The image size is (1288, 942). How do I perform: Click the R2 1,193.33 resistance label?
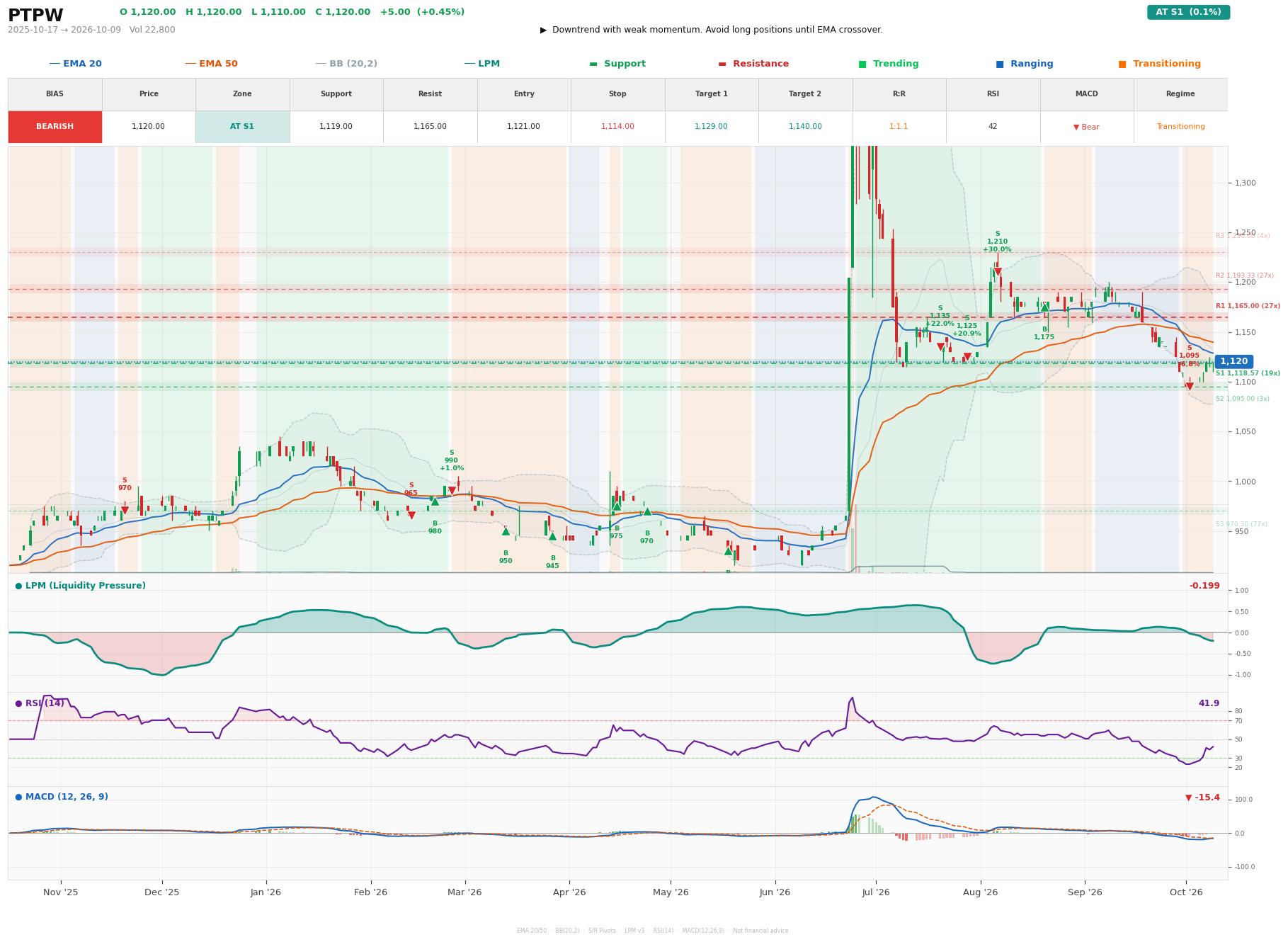click(x=1244, y=276)
